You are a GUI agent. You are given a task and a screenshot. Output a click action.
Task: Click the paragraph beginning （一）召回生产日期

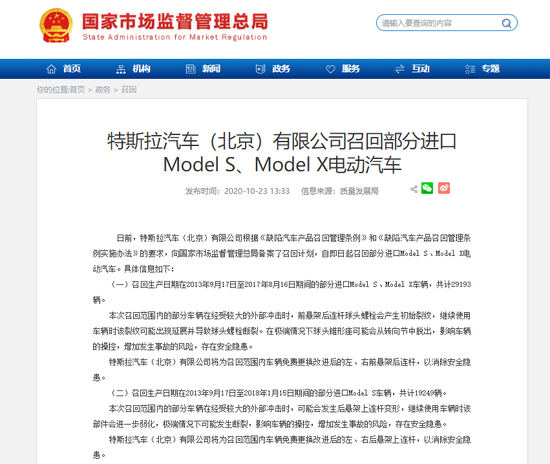tap(282, 292)
